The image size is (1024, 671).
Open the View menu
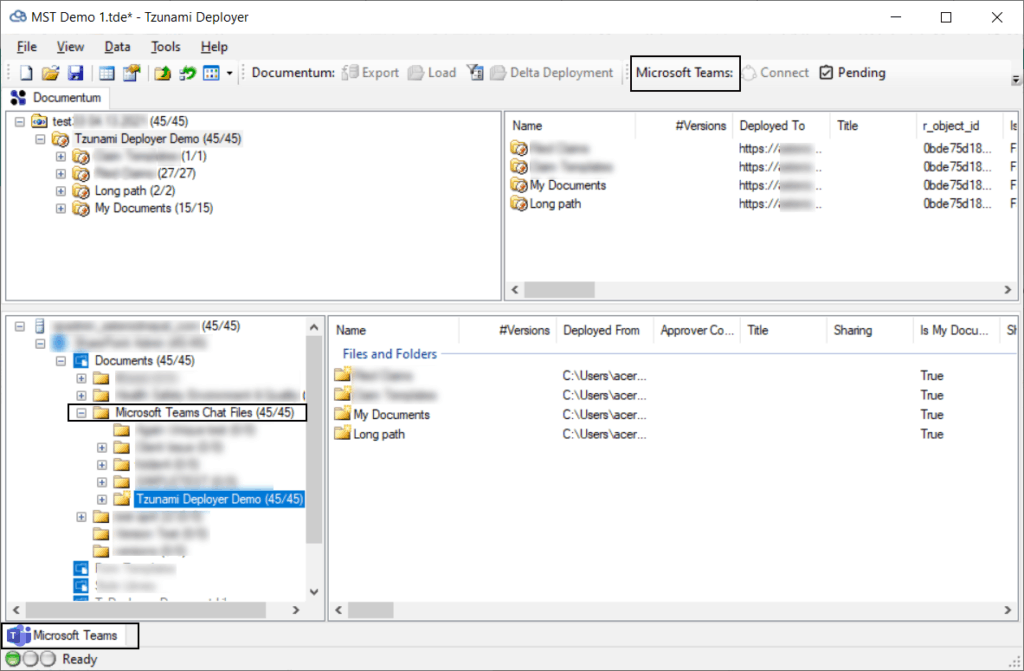70,47
